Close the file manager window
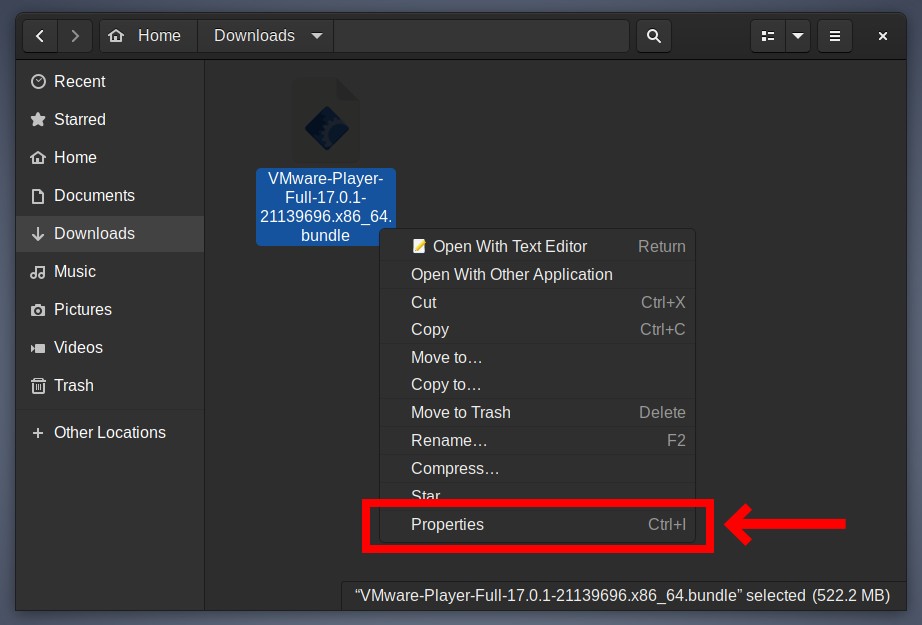 coord(883,36)
